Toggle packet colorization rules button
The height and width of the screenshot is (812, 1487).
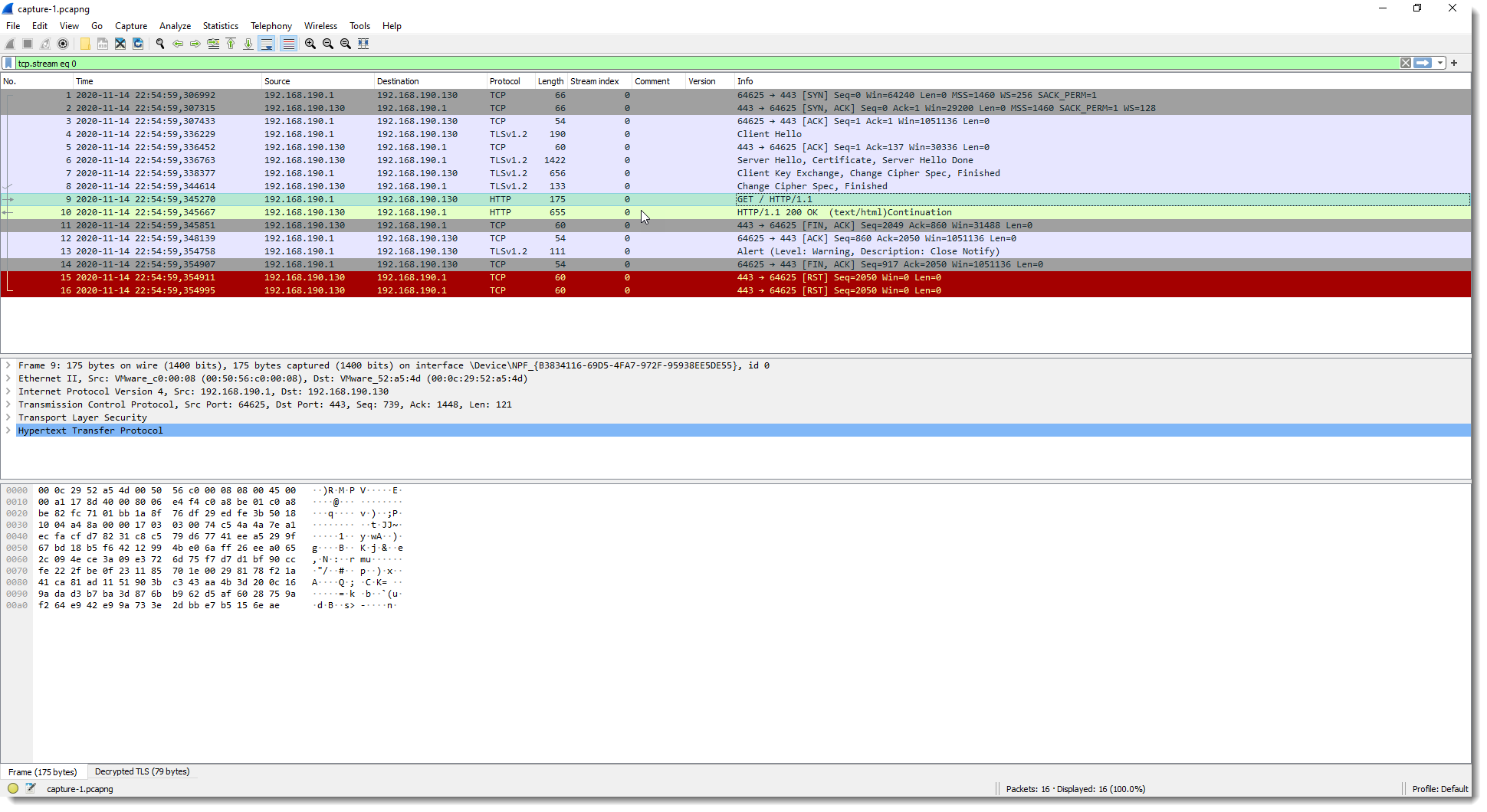pos(288,44)
